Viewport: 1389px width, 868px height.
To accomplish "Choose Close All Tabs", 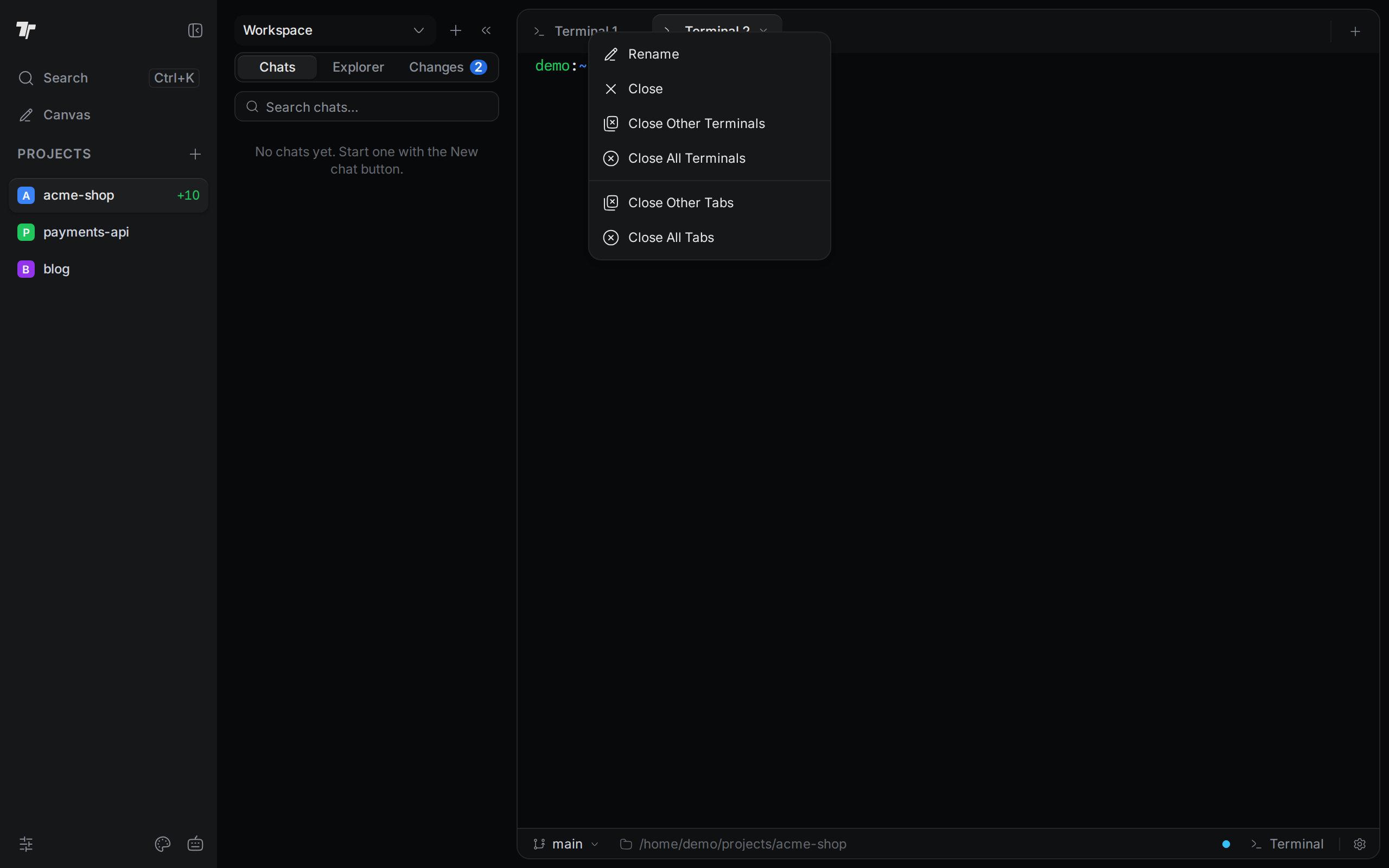I will click(x=710, y=237).
